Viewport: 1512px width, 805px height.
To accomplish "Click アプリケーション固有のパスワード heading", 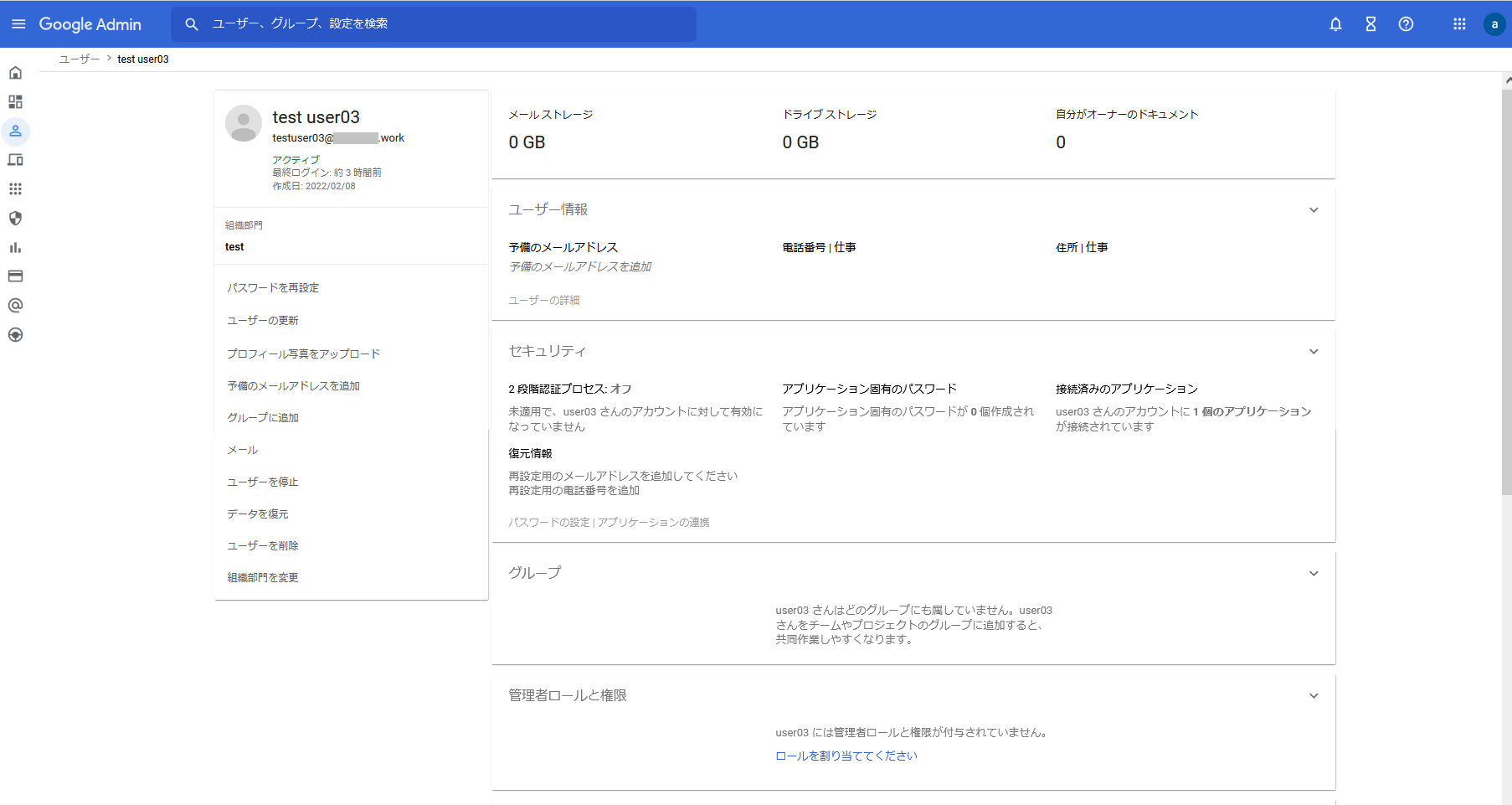I will (869, 390).
